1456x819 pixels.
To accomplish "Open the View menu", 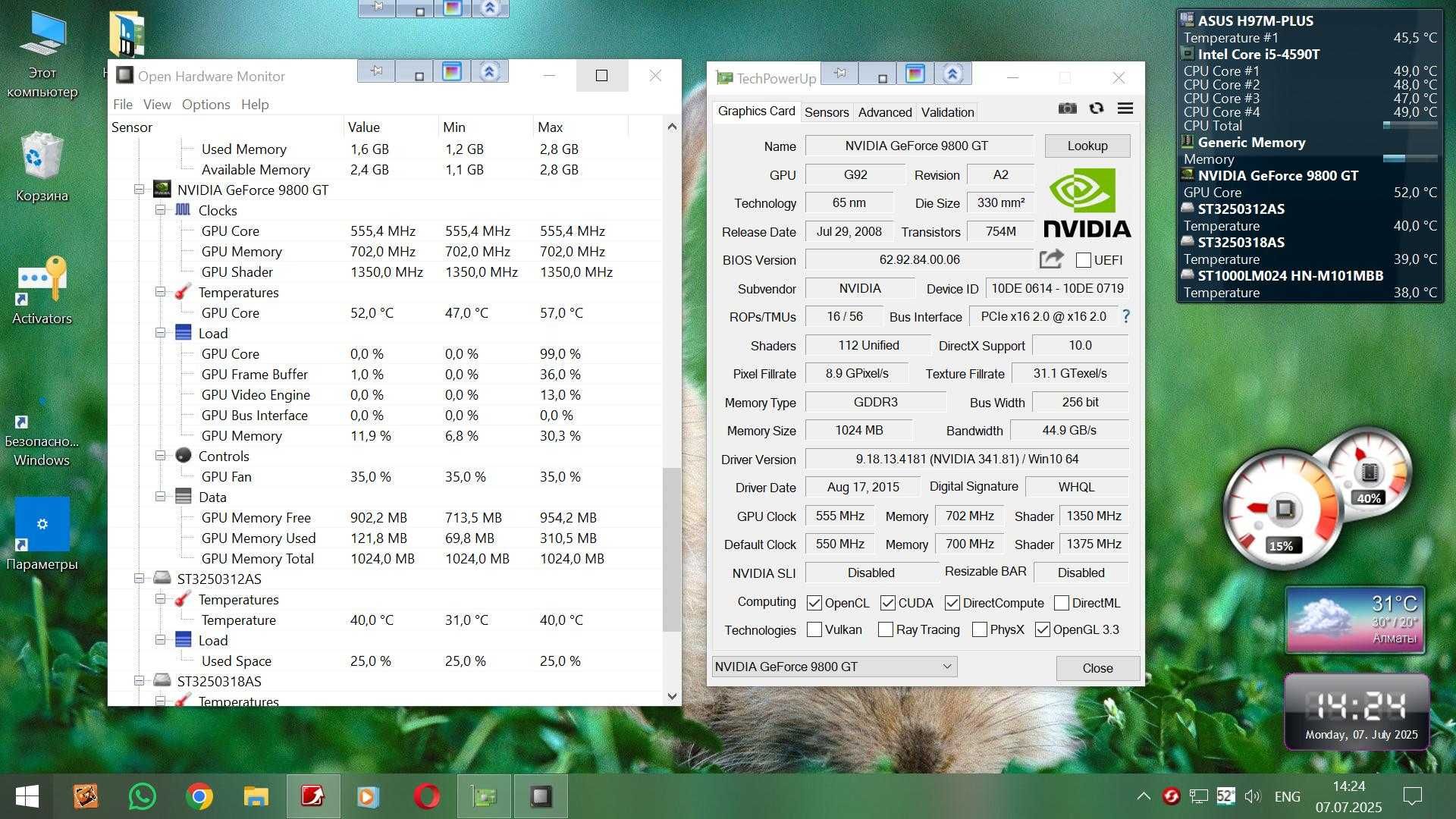I will [157, 104].
